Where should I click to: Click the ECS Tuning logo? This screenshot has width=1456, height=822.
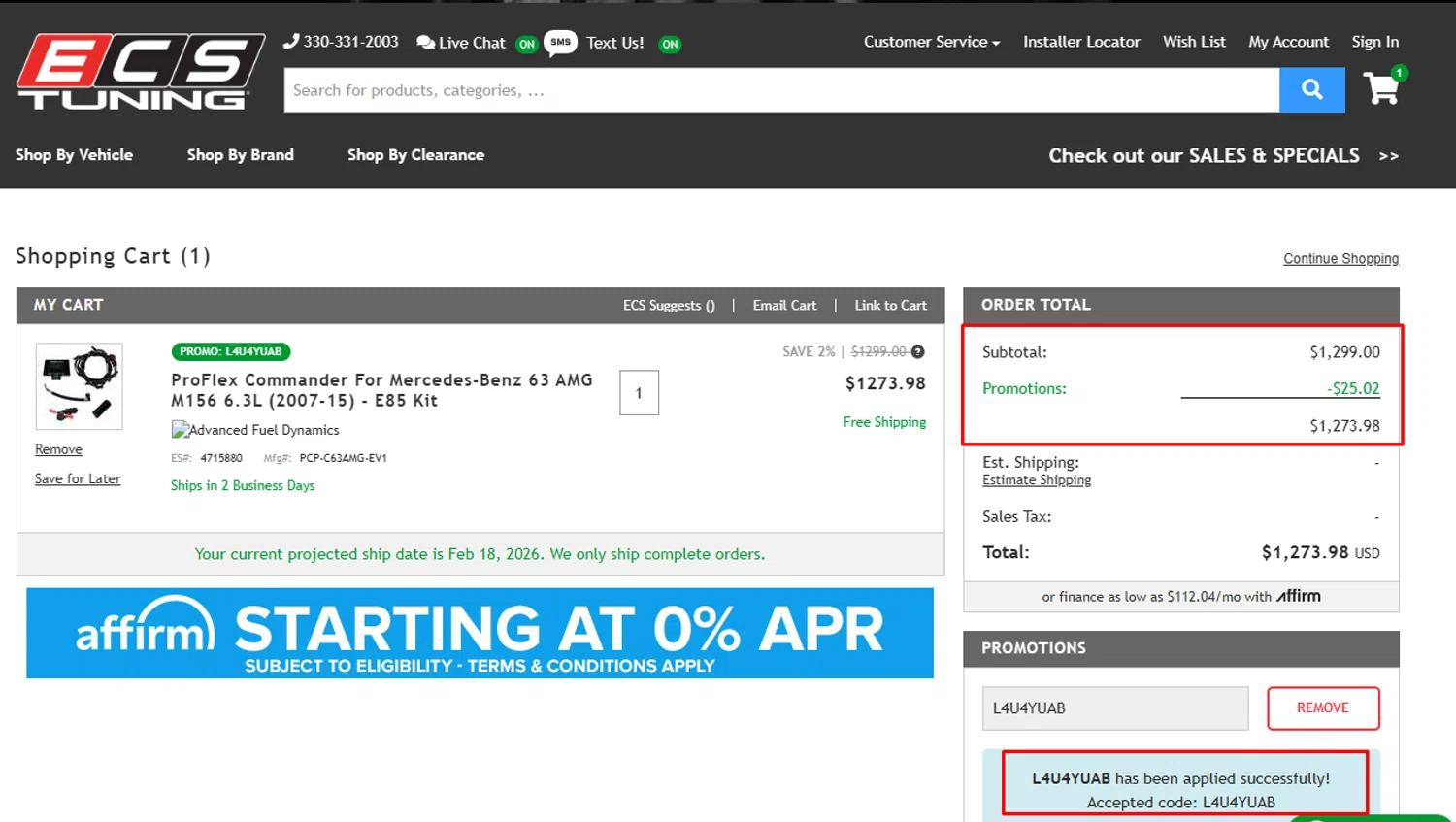[141, 72]
